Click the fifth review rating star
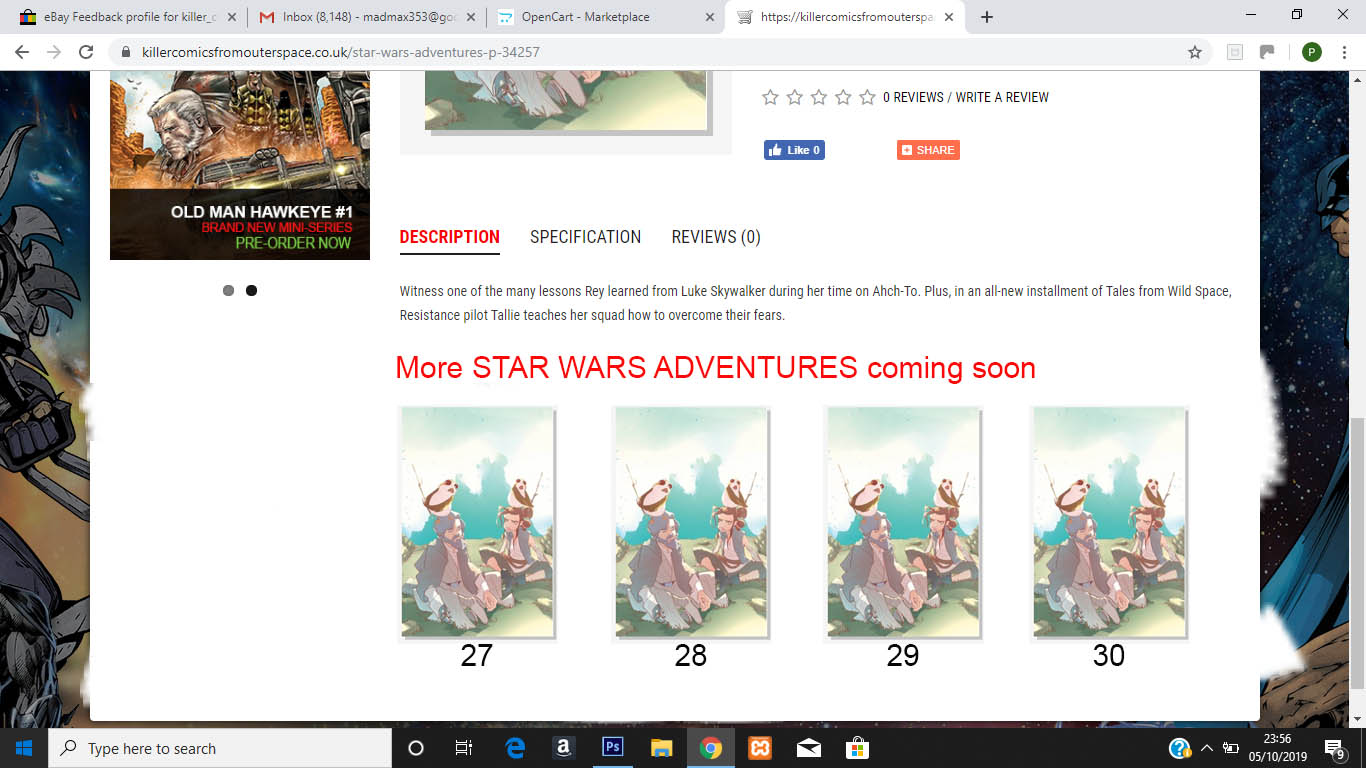This screenshot has width=1366, height=768. (867, 97)
